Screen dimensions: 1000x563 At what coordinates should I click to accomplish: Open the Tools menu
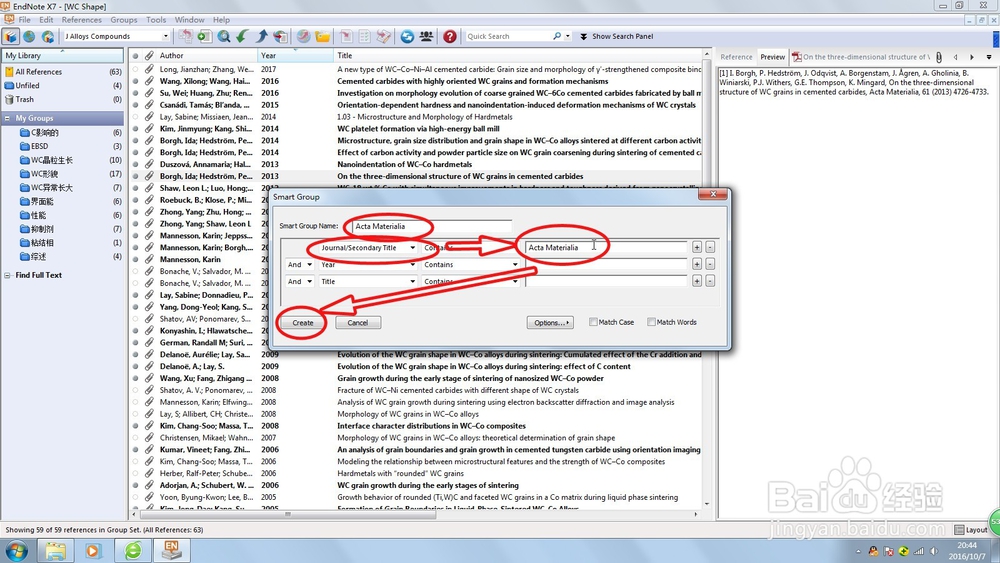pyautogui.click(x=156, y=20)
